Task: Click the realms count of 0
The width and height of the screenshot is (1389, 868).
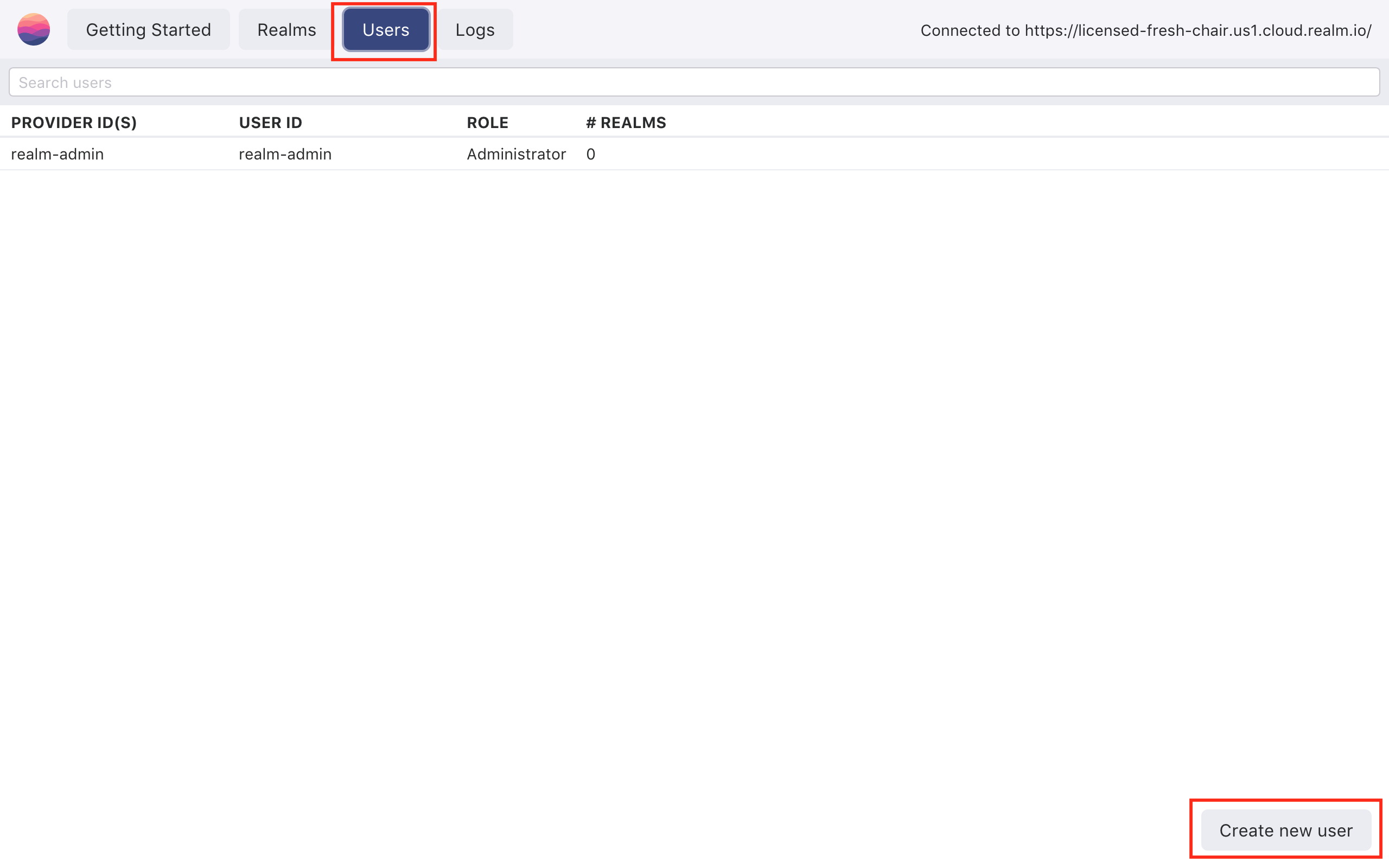Action: [x=591, y=154]
